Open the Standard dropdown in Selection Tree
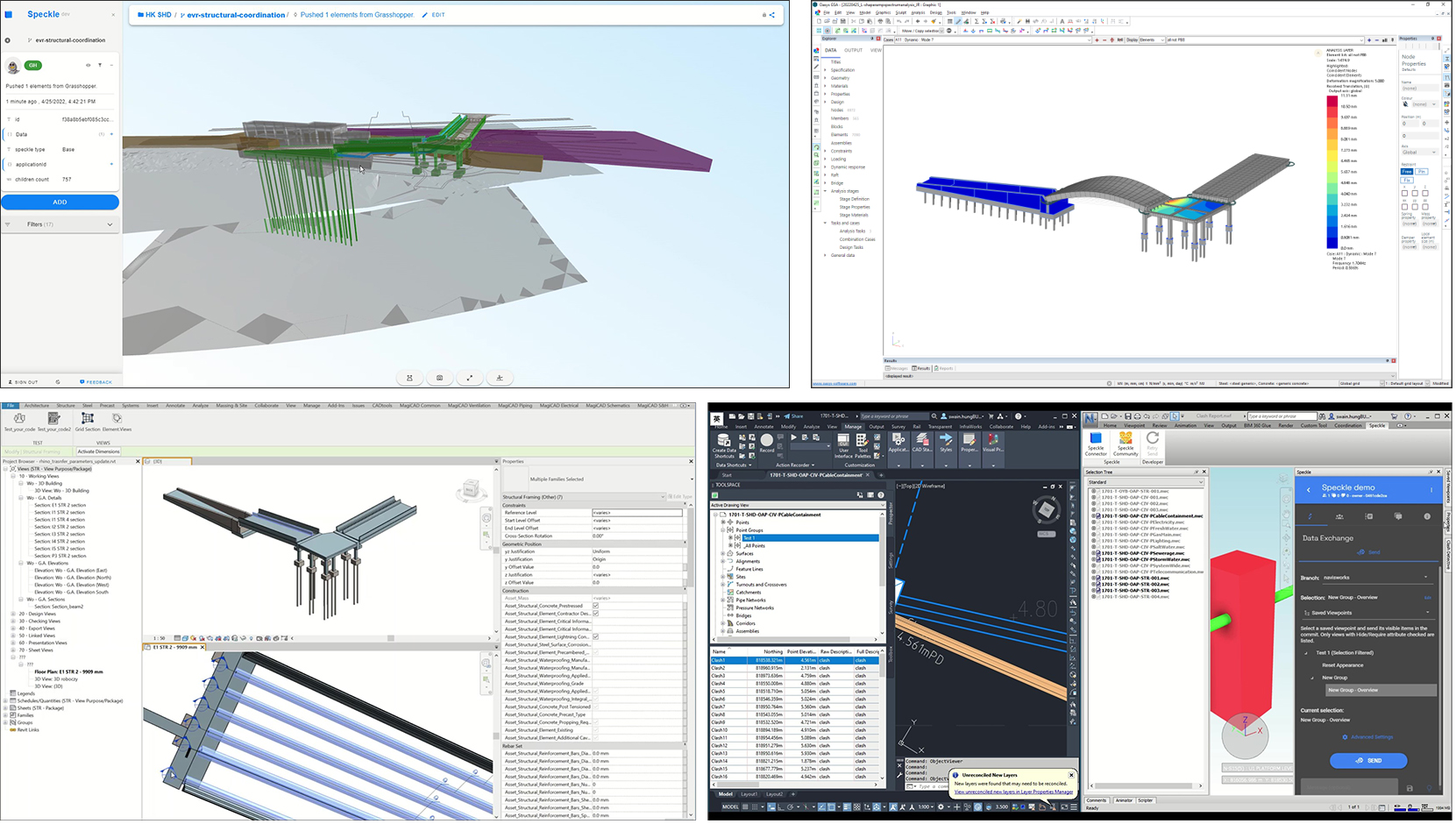Image resolution: width=1456 pixels, height=824 pixels. pos(1147,484)
